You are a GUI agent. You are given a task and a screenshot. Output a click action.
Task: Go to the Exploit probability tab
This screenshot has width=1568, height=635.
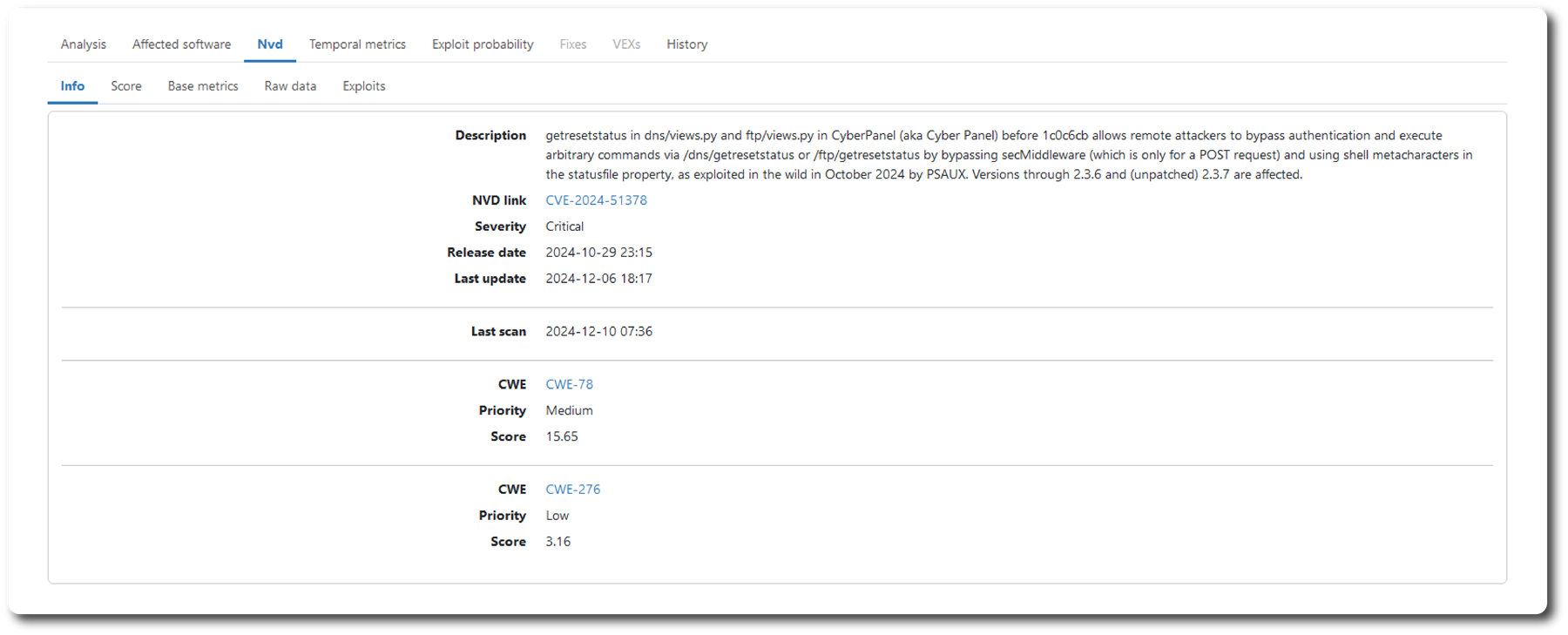click(483, 44)
